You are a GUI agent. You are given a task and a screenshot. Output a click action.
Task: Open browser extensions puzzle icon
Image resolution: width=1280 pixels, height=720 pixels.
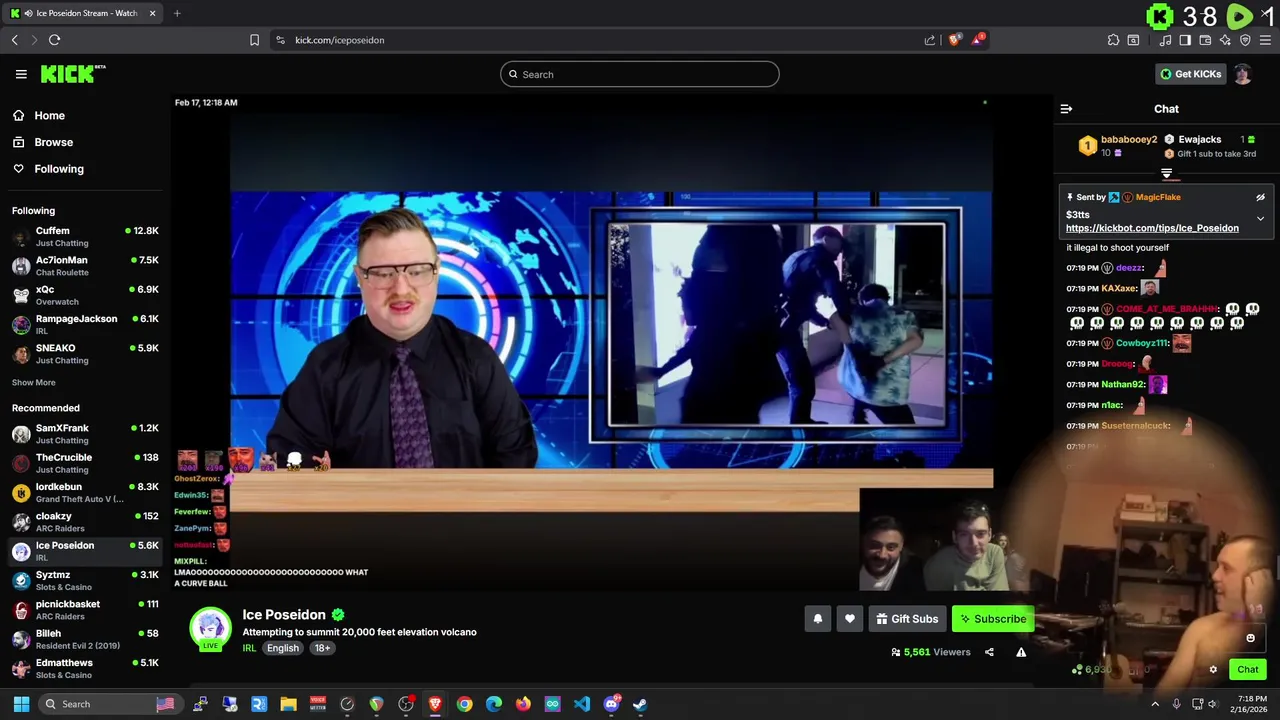[x=1113, y=40]
